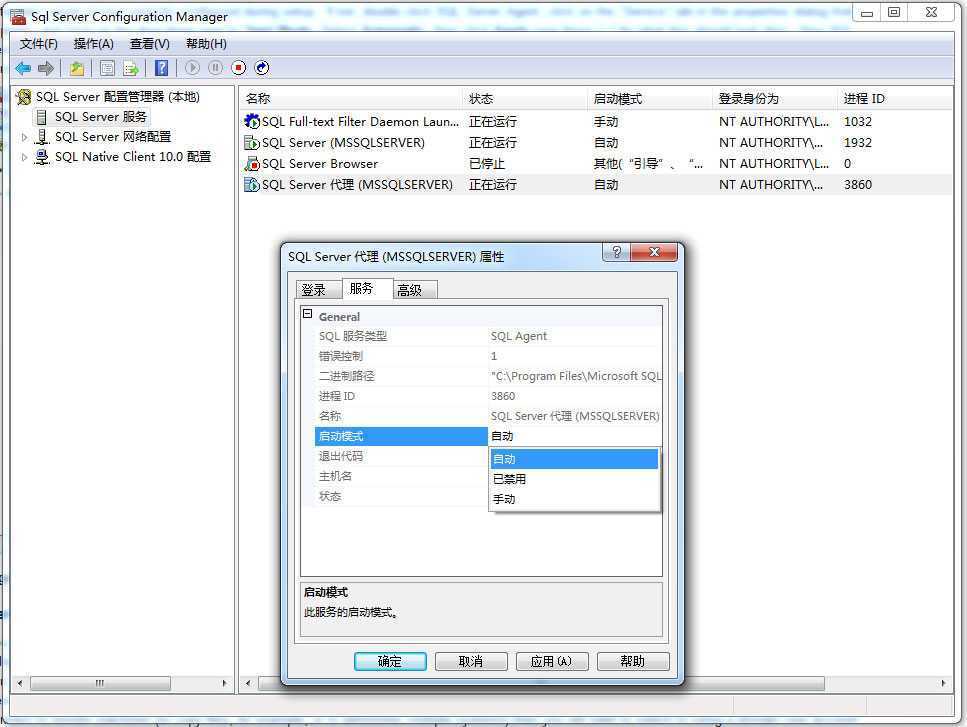The width and height of the screenshot is (967, 727).
Task: Click the left pane scroll-left arrow
Action: tap(20, 683)
